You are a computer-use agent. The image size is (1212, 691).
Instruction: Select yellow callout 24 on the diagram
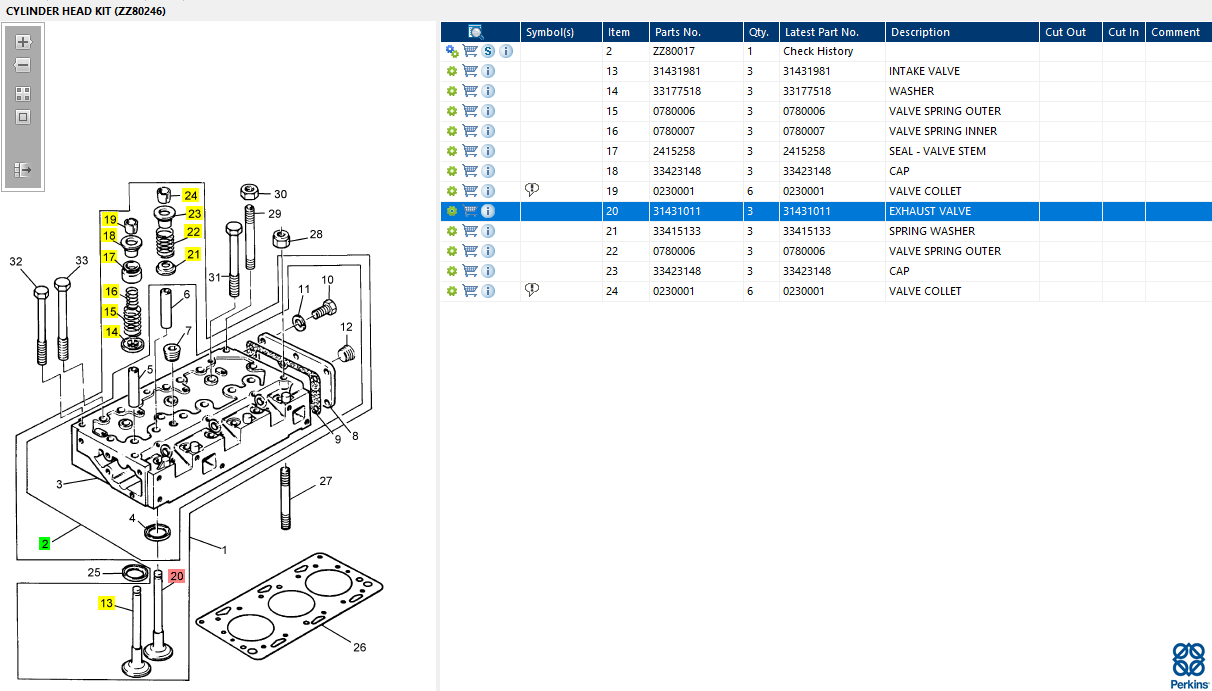(x=190, y=195)
